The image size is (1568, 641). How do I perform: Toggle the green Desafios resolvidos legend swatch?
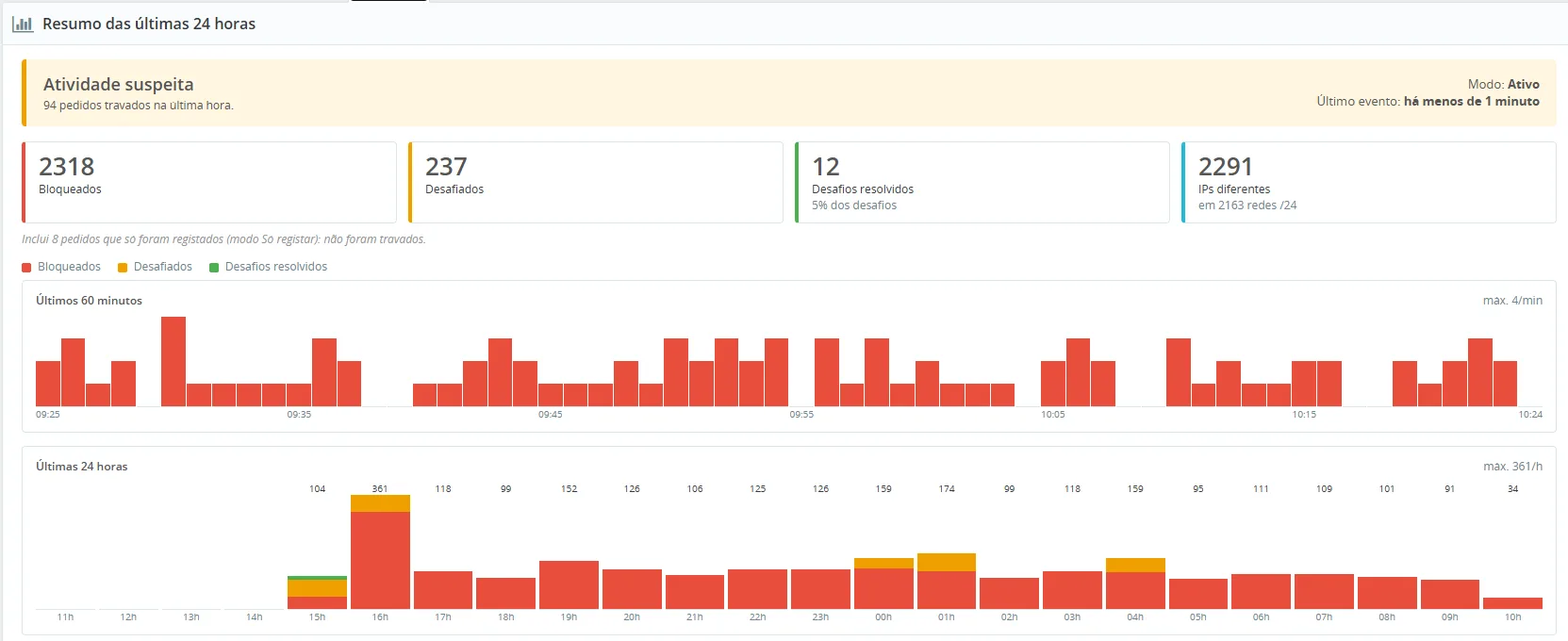214,268
